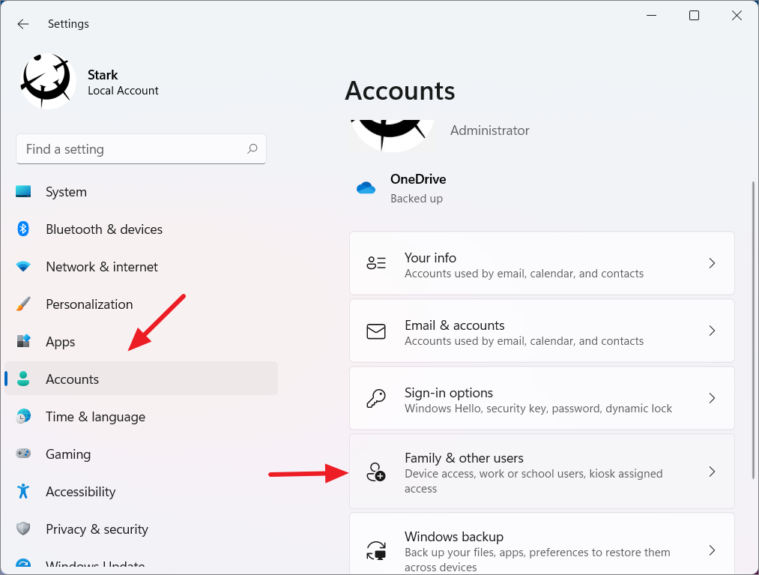Open Privacy & security settings
This screenshot has width=759, height=575.
pos(141,529)
